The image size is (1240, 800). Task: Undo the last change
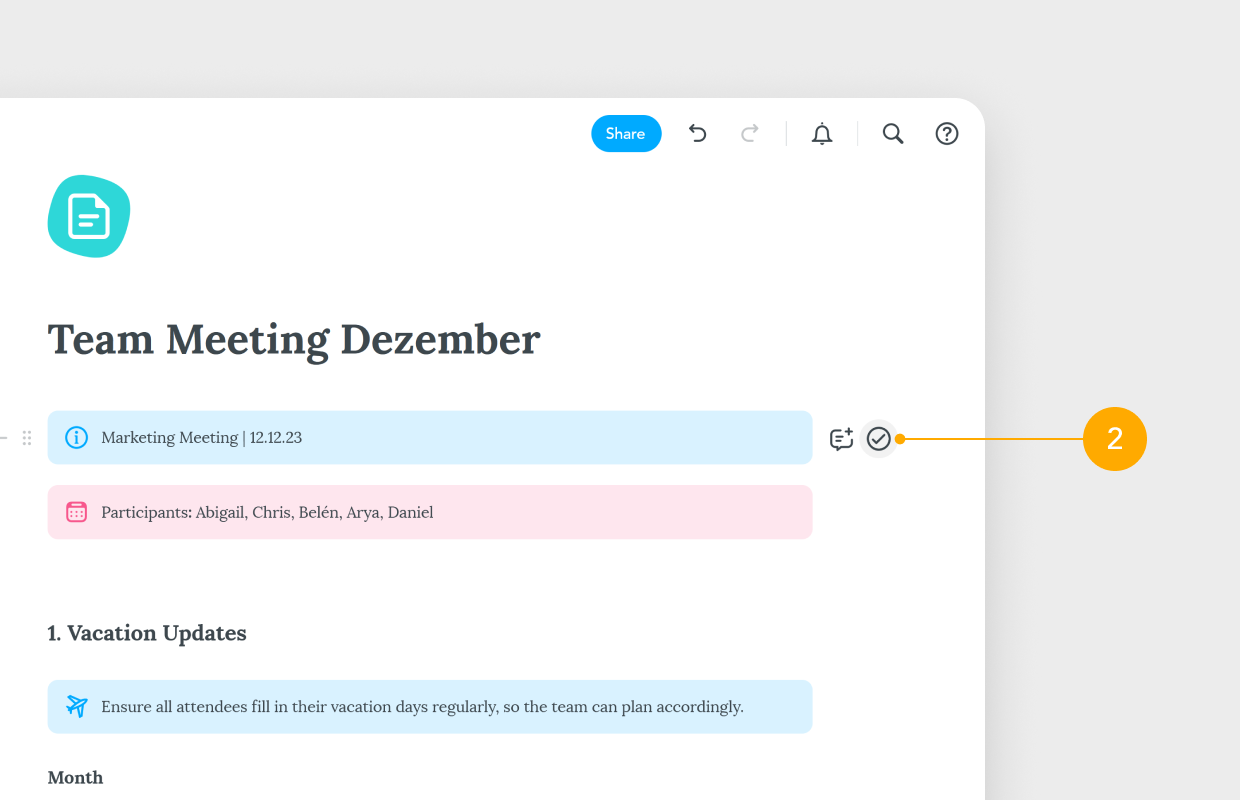(x=698, y=134)
